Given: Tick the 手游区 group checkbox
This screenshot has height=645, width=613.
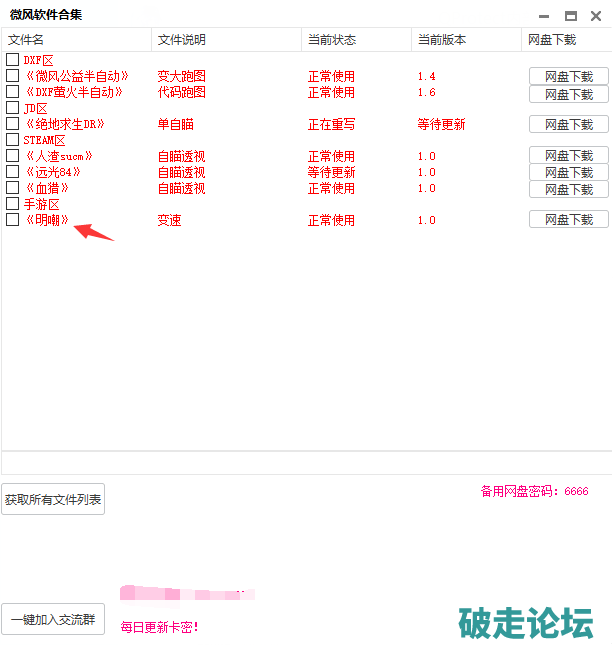Looking at the screenshot, I should [12, 204].
